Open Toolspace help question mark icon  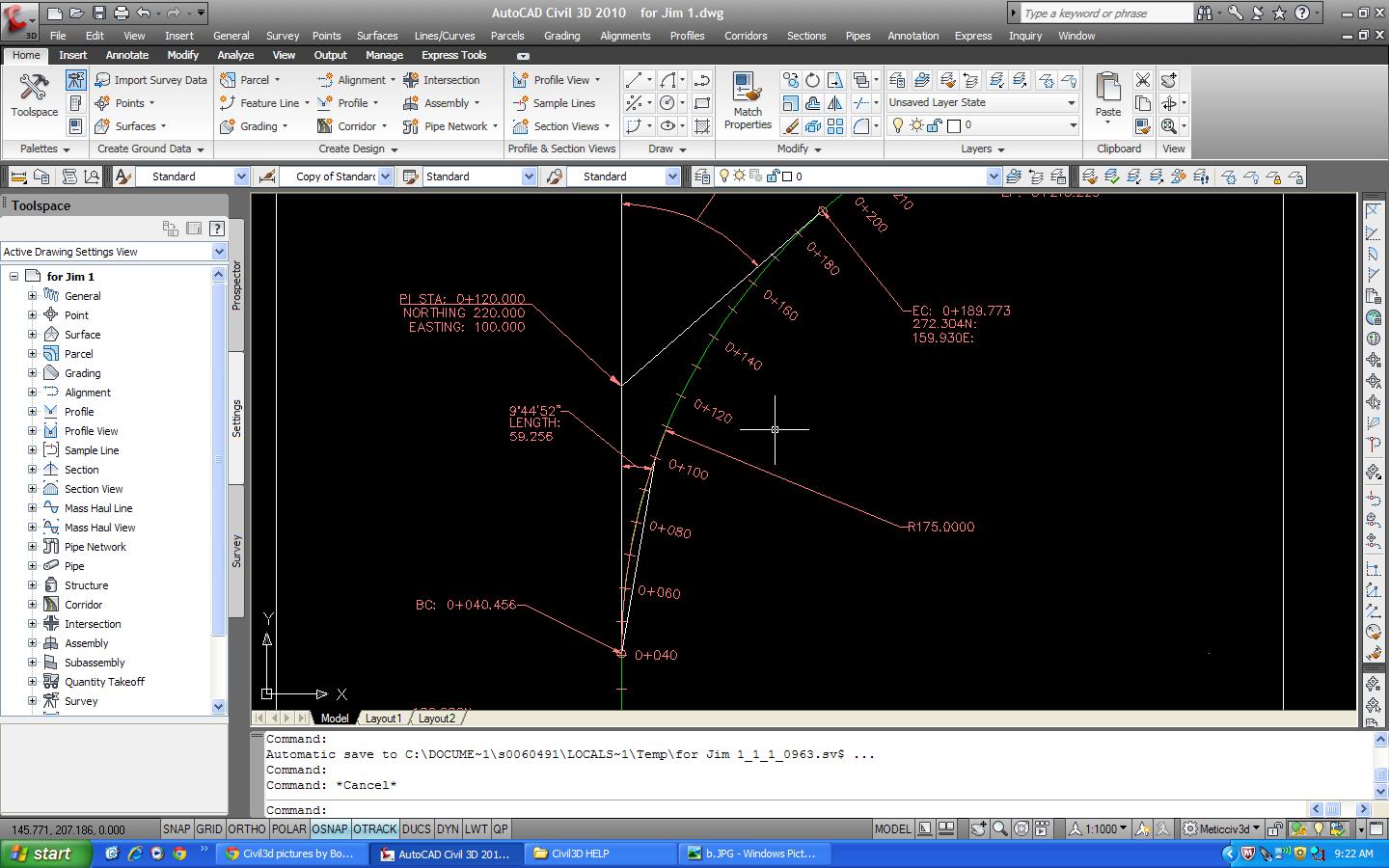pos(217,229)
